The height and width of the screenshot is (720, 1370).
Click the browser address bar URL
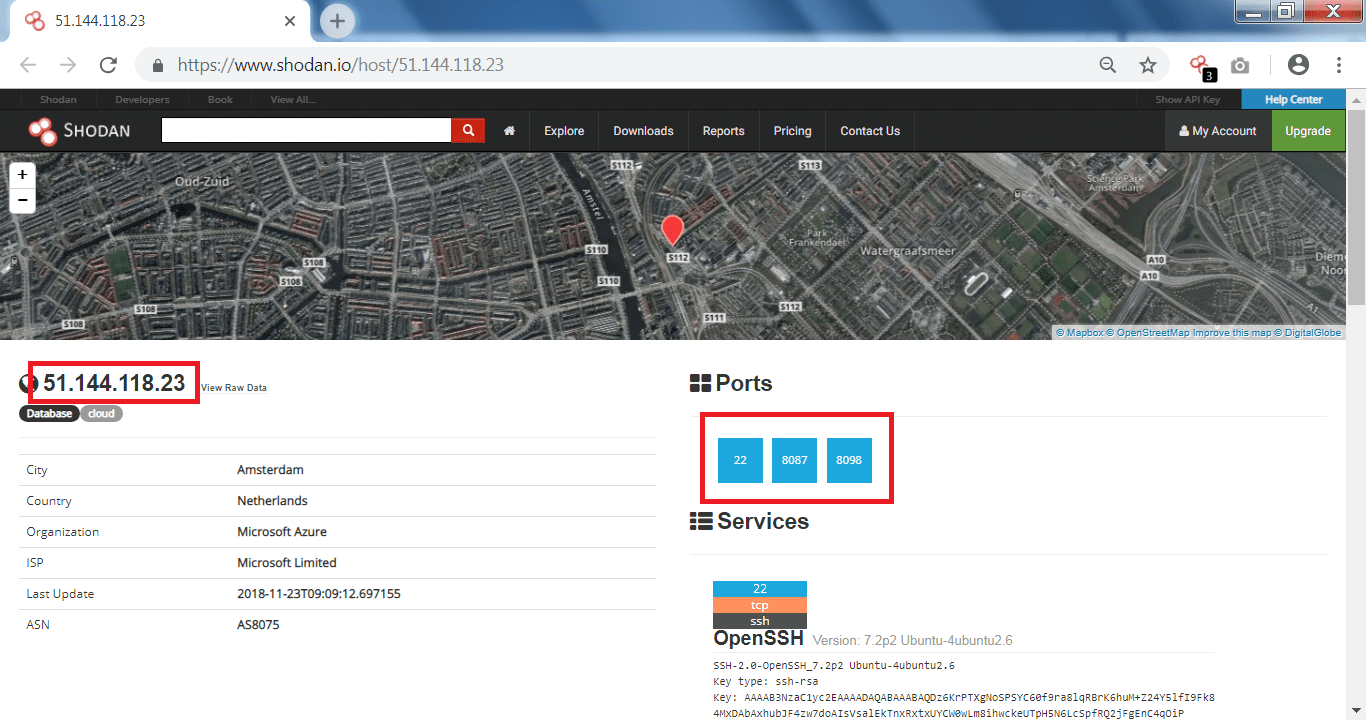pyautogui.click(x=340, y=65)
